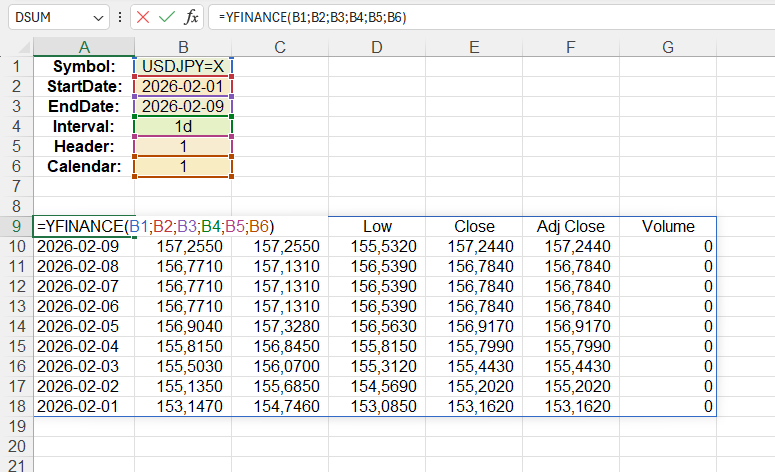Select the 2026-02-09 end date cell in B3
The height and width of the screenshot is (472, 775).
coord(183,106)
